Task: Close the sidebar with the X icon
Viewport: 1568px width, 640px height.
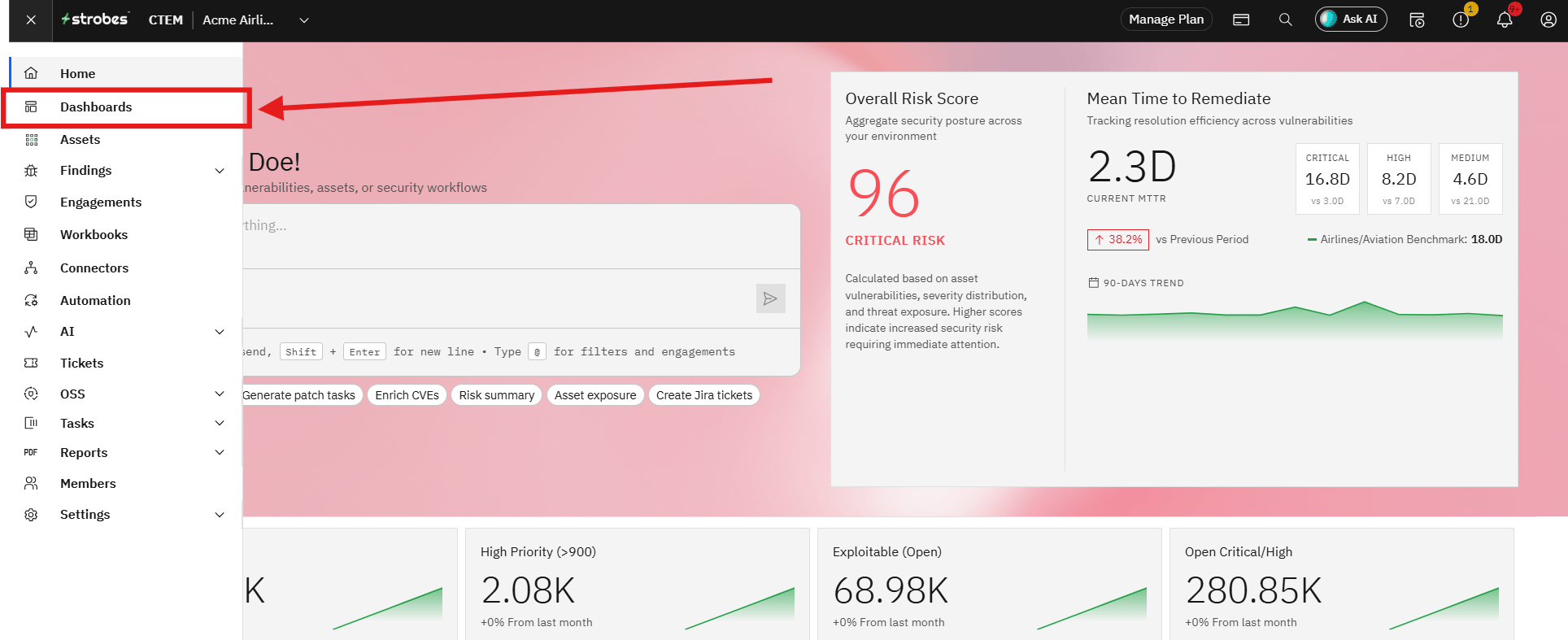Action: click(31, 20)
